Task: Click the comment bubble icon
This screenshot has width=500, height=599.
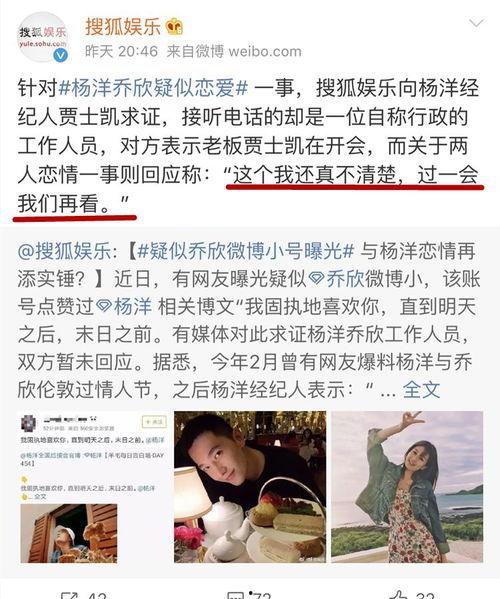Action: pos(235,596)
